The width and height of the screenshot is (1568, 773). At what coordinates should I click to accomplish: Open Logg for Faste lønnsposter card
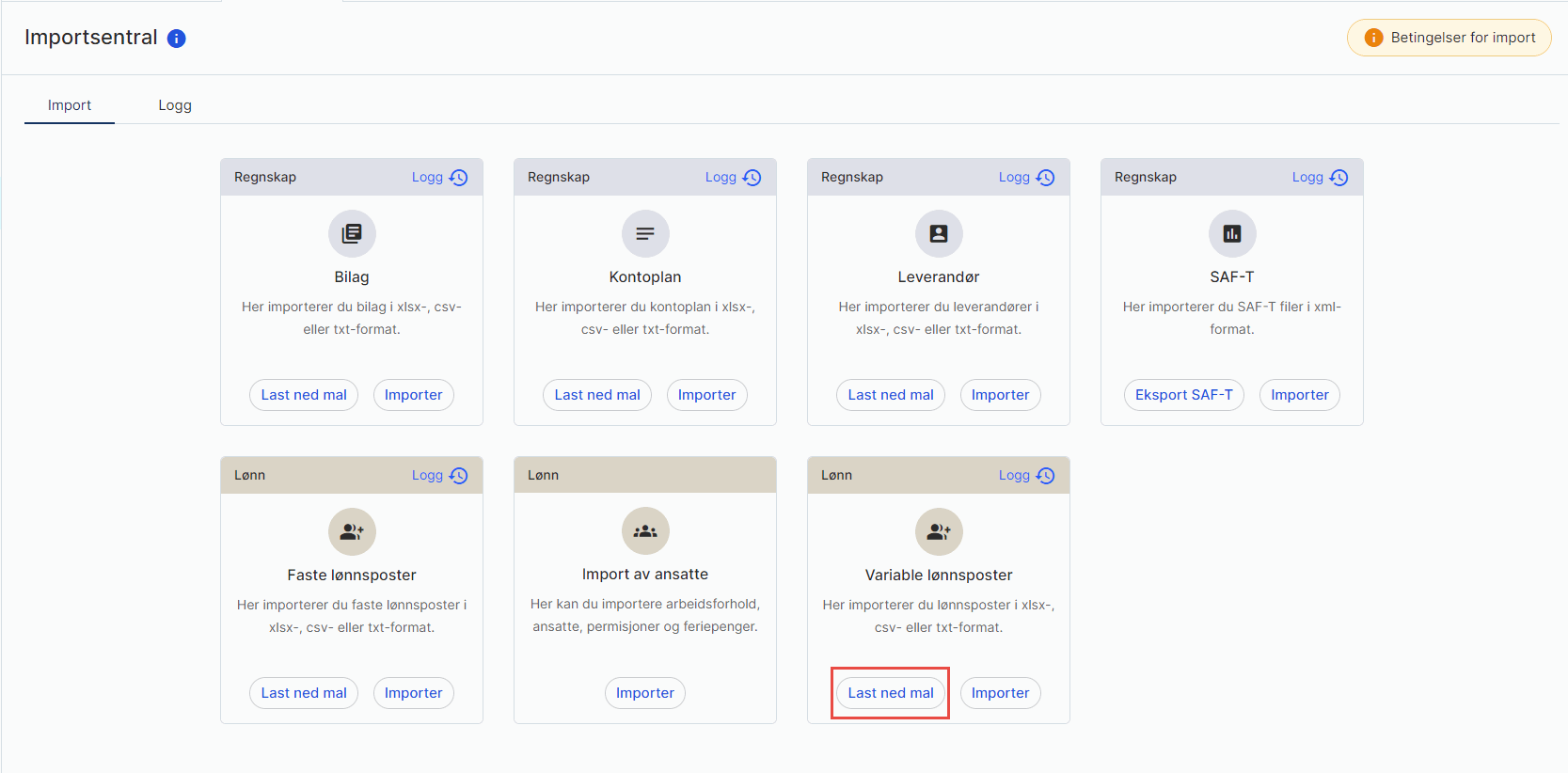[439, 476]
